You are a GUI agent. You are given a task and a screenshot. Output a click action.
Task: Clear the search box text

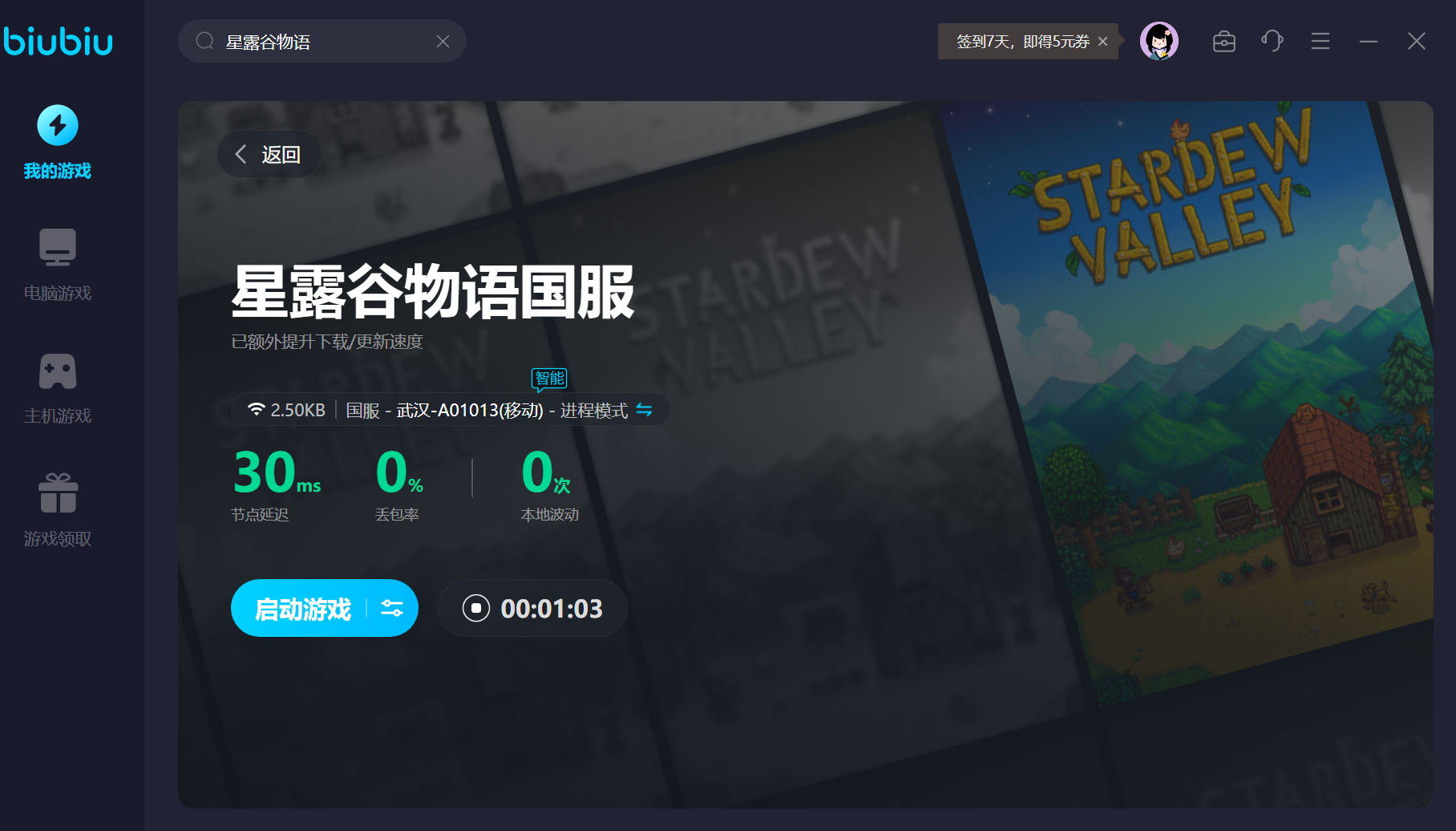click(443, 42)
